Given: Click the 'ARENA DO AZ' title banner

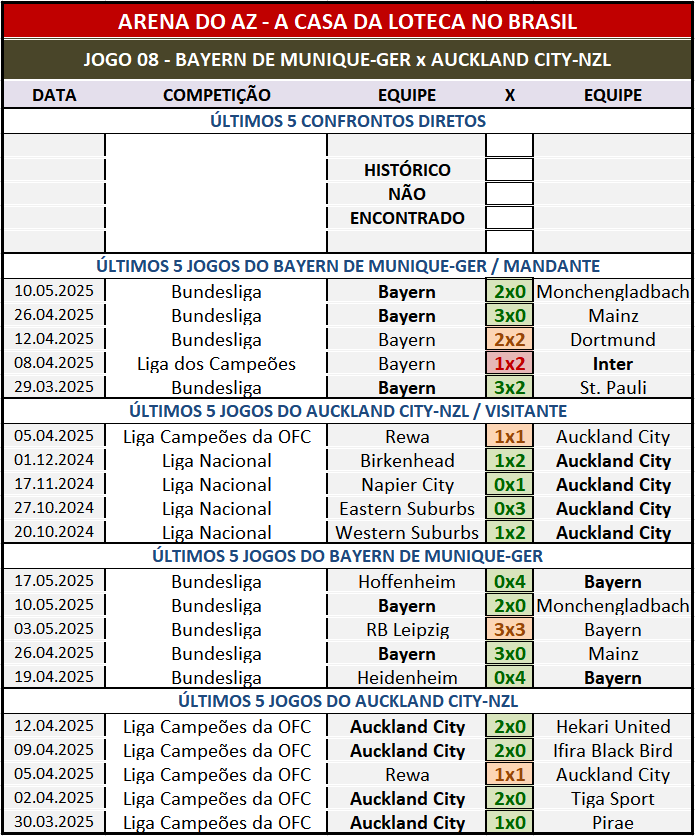Looking at the screenshot, I should click(347, 21).
